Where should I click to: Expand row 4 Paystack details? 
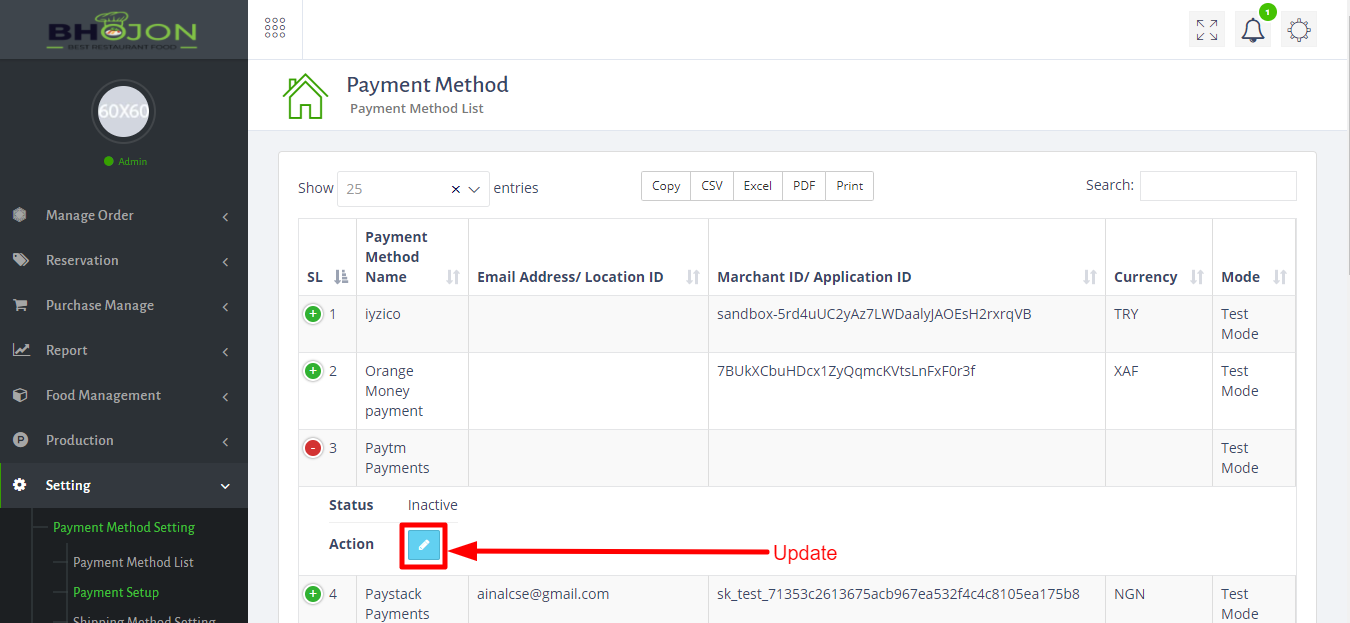pos(313,594)
